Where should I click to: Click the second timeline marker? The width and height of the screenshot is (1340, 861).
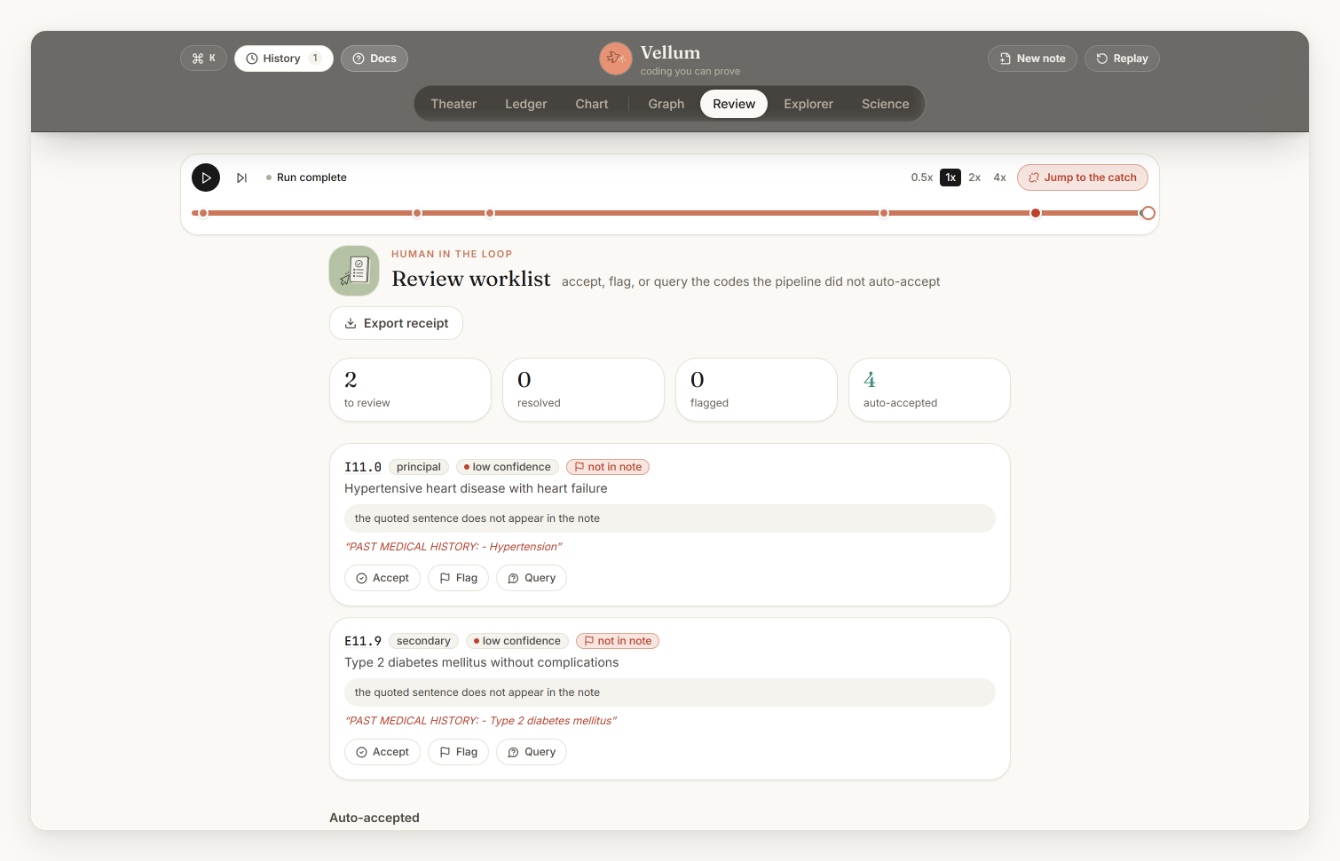click(417, 213)
